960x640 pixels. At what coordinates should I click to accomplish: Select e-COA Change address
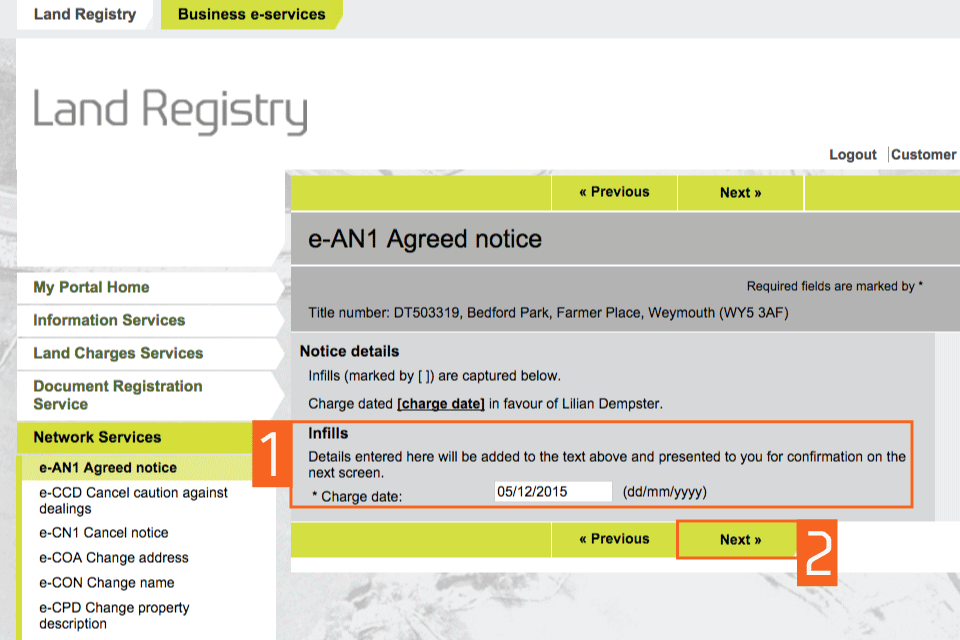tap(114, 558)
